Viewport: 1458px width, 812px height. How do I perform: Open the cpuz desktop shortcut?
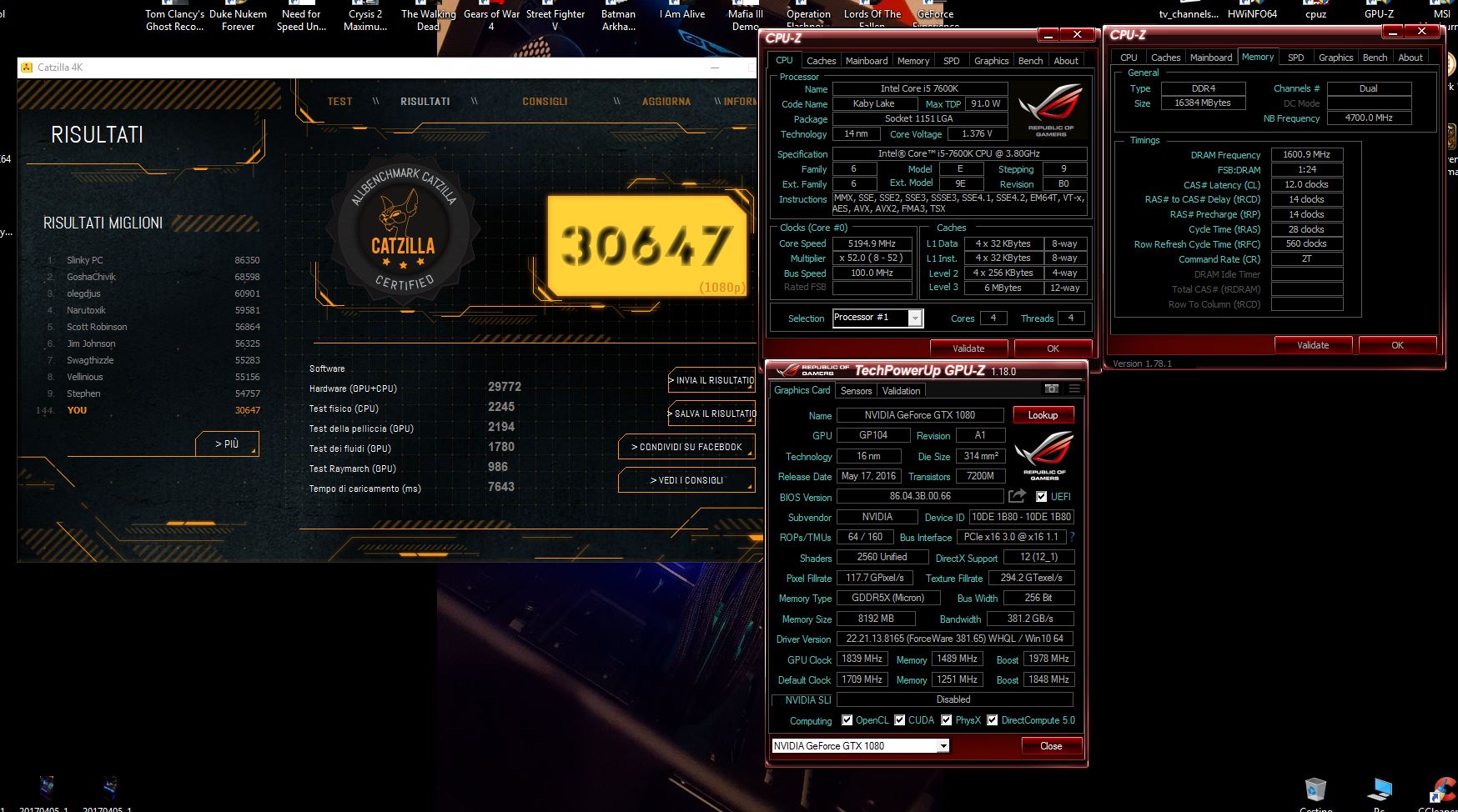(x=1316, y=12)
